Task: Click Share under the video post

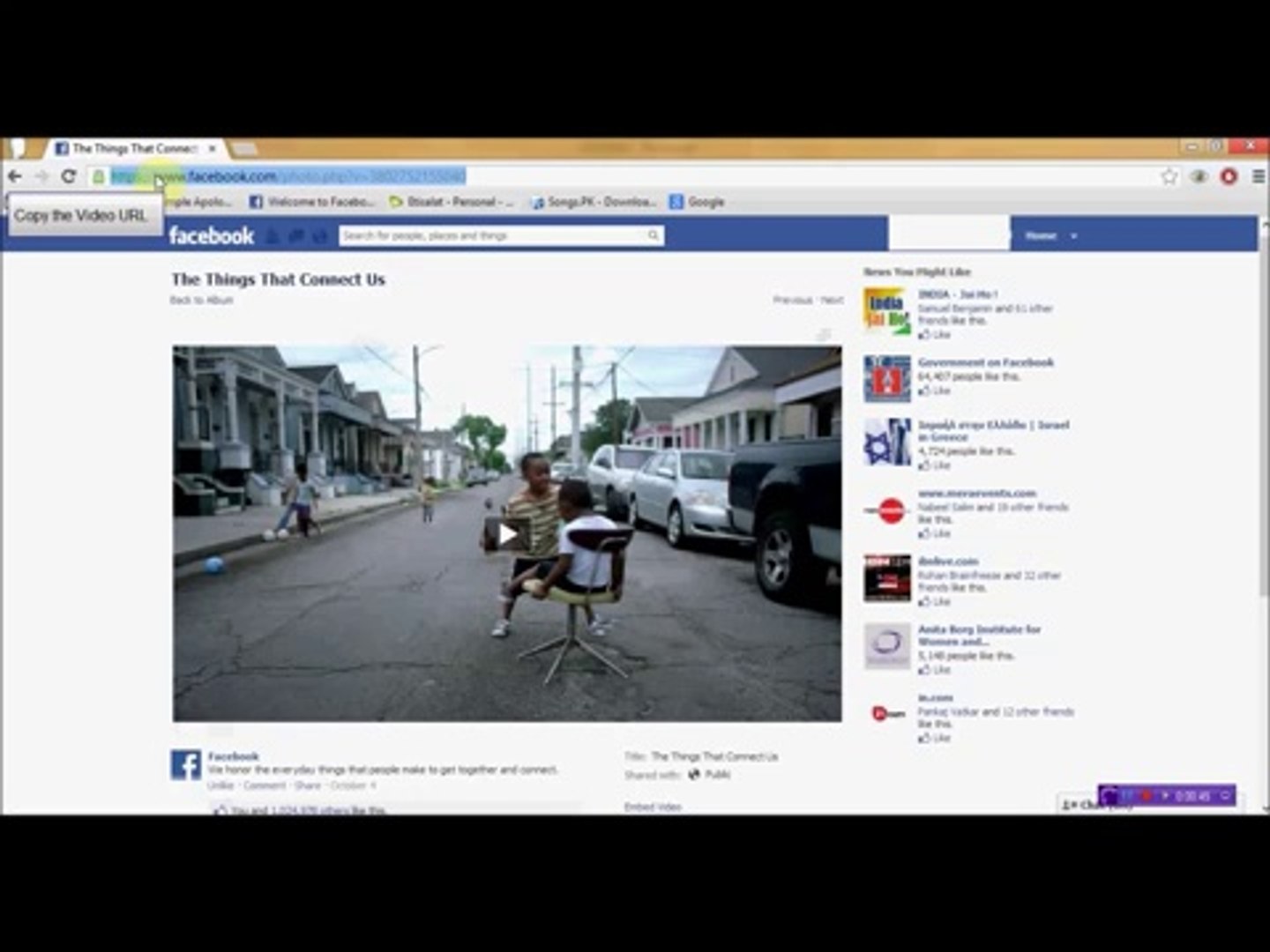Action: tap(308, 785)
